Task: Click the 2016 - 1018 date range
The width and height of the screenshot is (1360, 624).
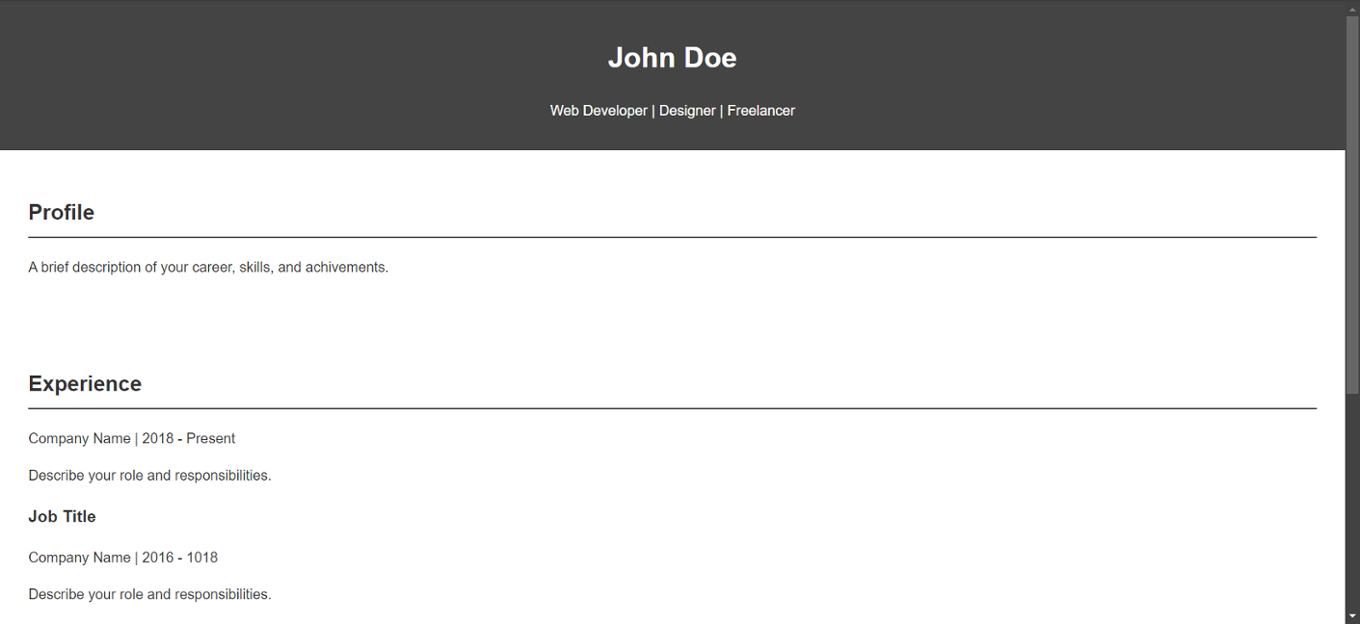Action: [180, 557]
